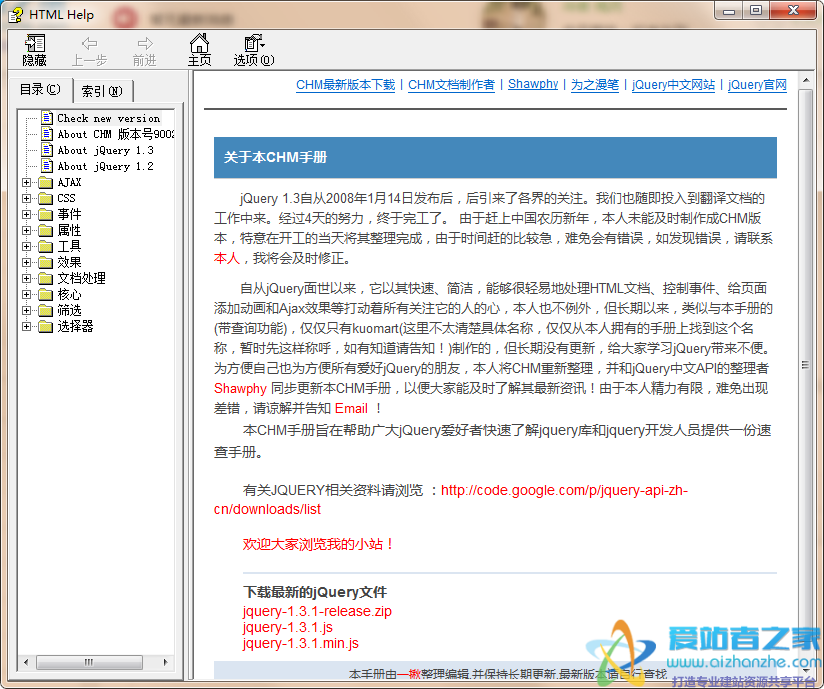Download jquery-1.3.1.js file
The height and width of the screenshot is (689, 824).
[287, 627]
